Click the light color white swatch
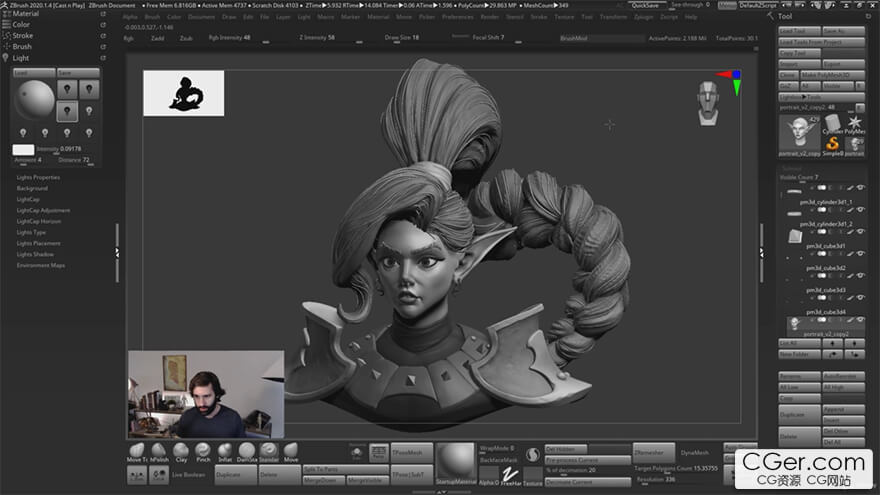 [23, 149]
